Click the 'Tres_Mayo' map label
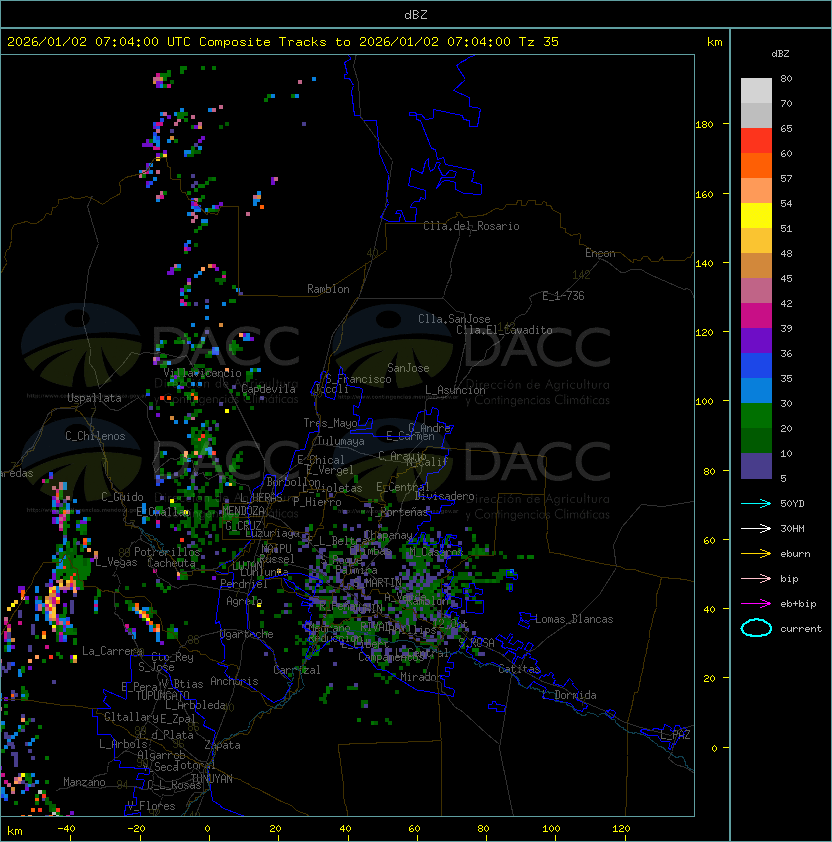The height and width of the screenshot is (842, 832). click(330, 423)
